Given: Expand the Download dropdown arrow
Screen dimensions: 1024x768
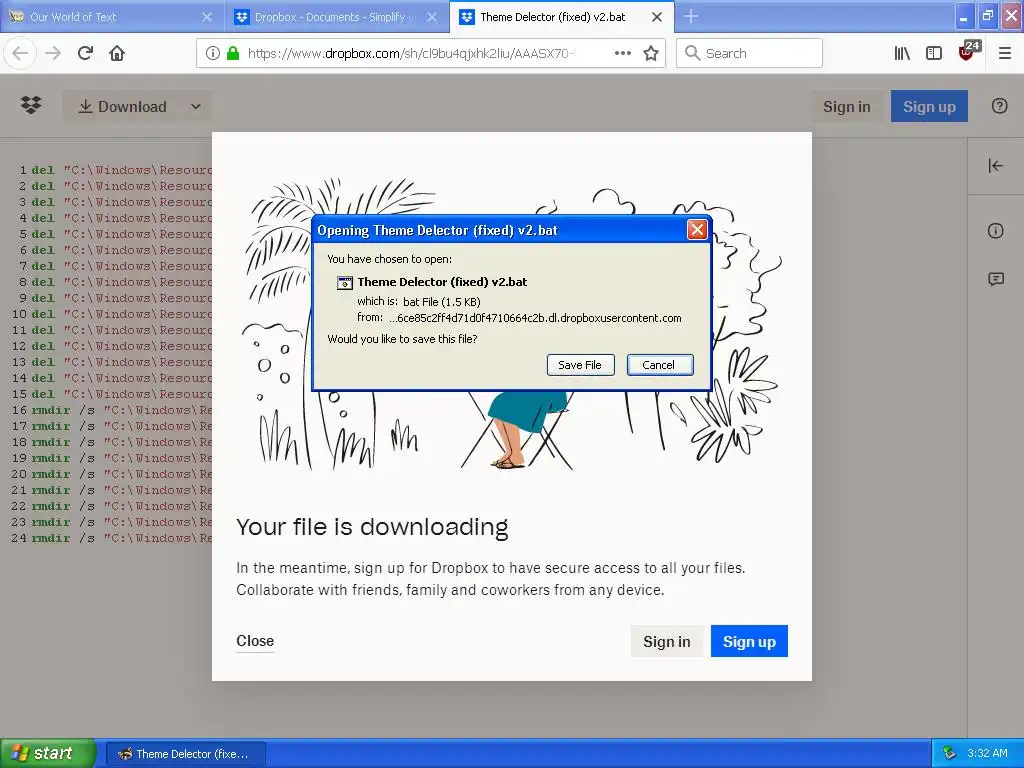Looking at the screenshot, I should coord(195,106).
